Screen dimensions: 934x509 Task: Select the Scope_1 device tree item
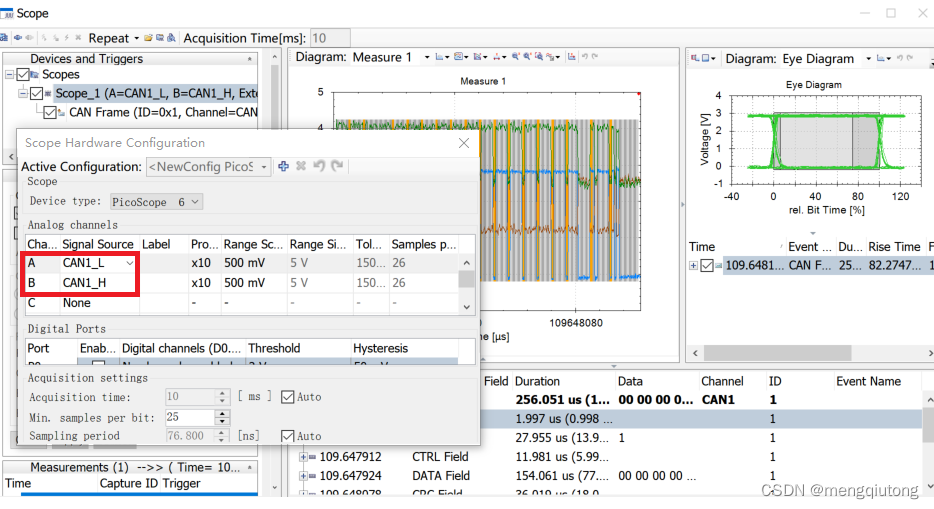(x=155, y=93)
